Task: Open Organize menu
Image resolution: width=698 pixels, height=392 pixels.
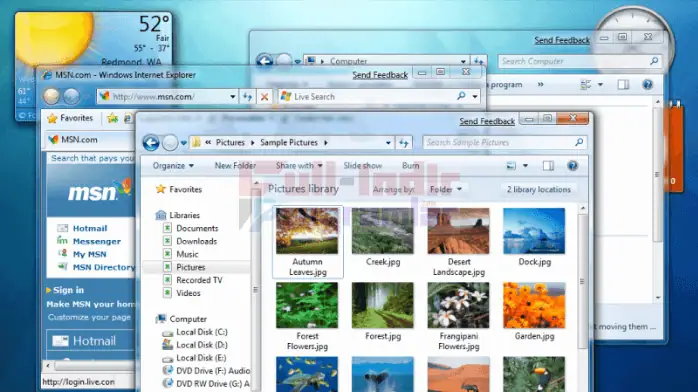Action: [x=173, y=166]
